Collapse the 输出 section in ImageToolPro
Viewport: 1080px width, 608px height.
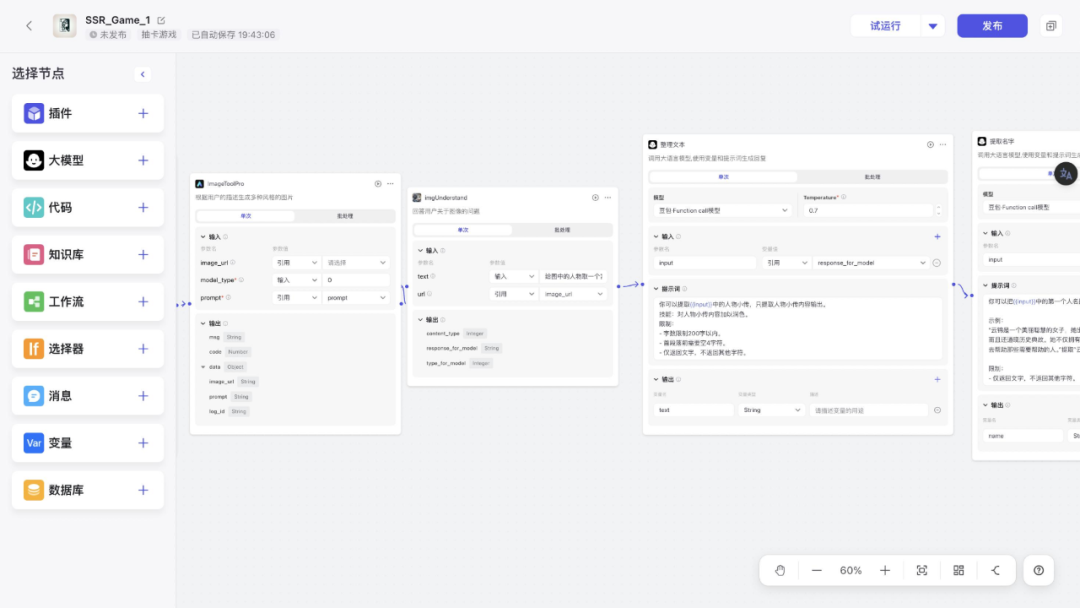[203, 323]
